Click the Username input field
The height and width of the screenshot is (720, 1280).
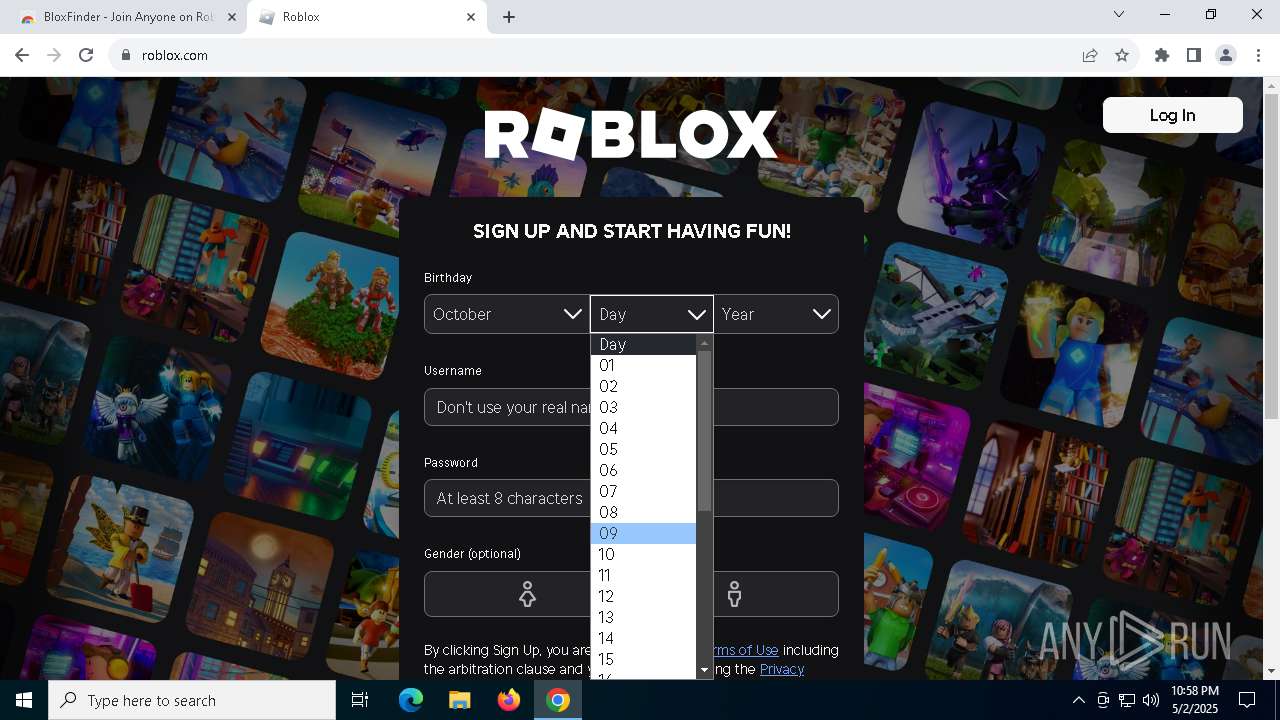pos(631,407)
